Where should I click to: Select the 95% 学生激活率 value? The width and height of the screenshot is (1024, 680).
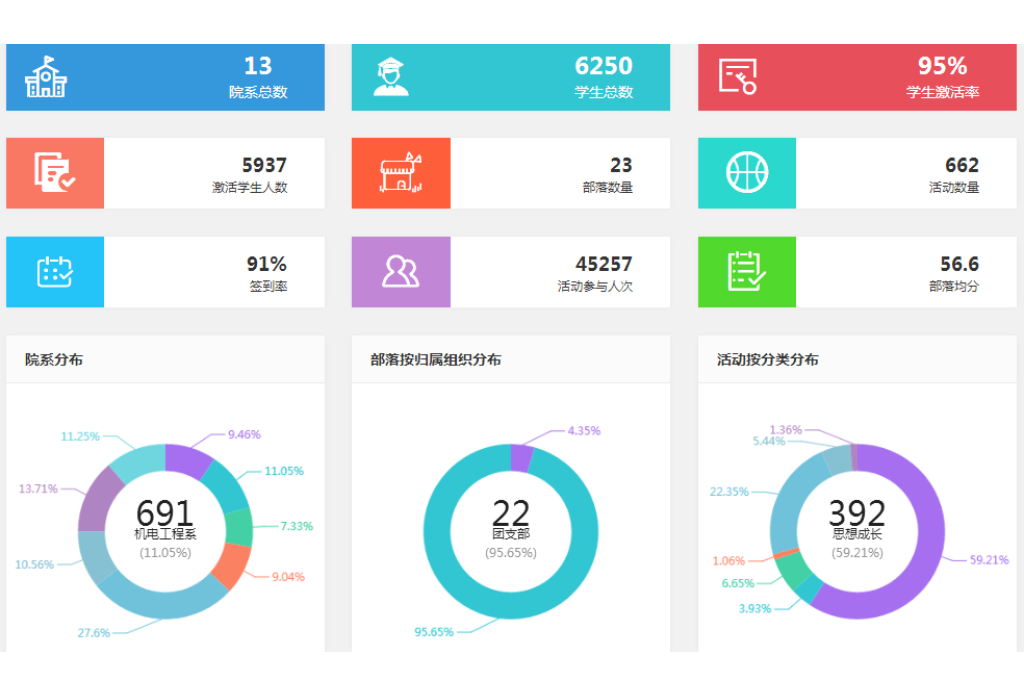pyautogui.click(x=942, y=65)
